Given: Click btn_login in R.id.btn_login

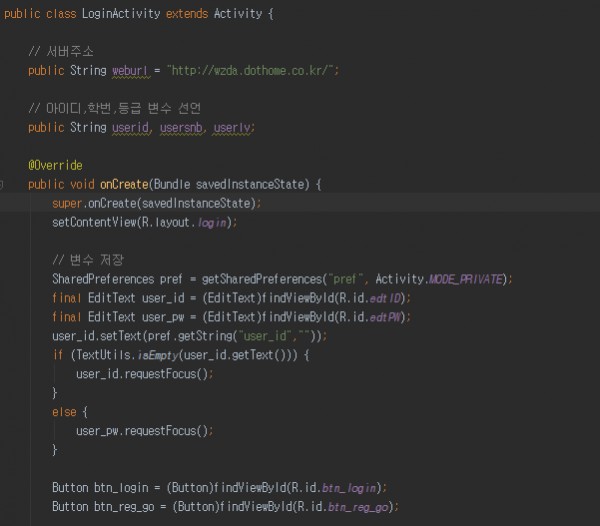Looking at the screenshot, I should pos(349,488).
